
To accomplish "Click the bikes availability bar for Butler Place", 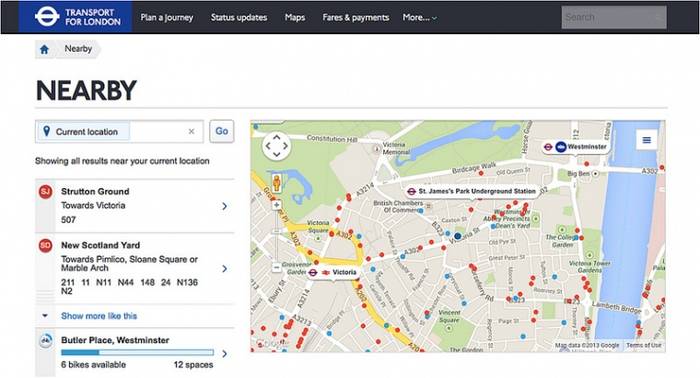I will (138, 353).
